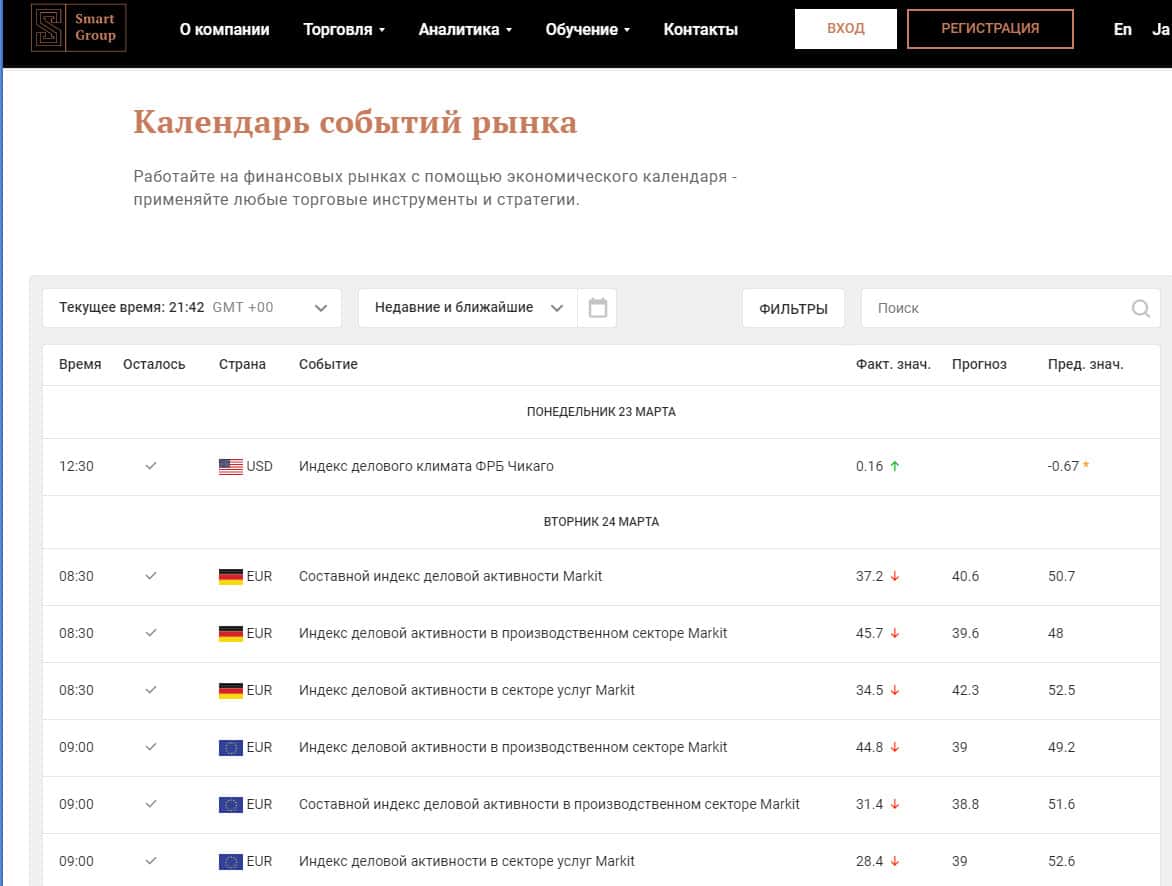Open the Аналитика navigation menu

(x=465, y=30)
